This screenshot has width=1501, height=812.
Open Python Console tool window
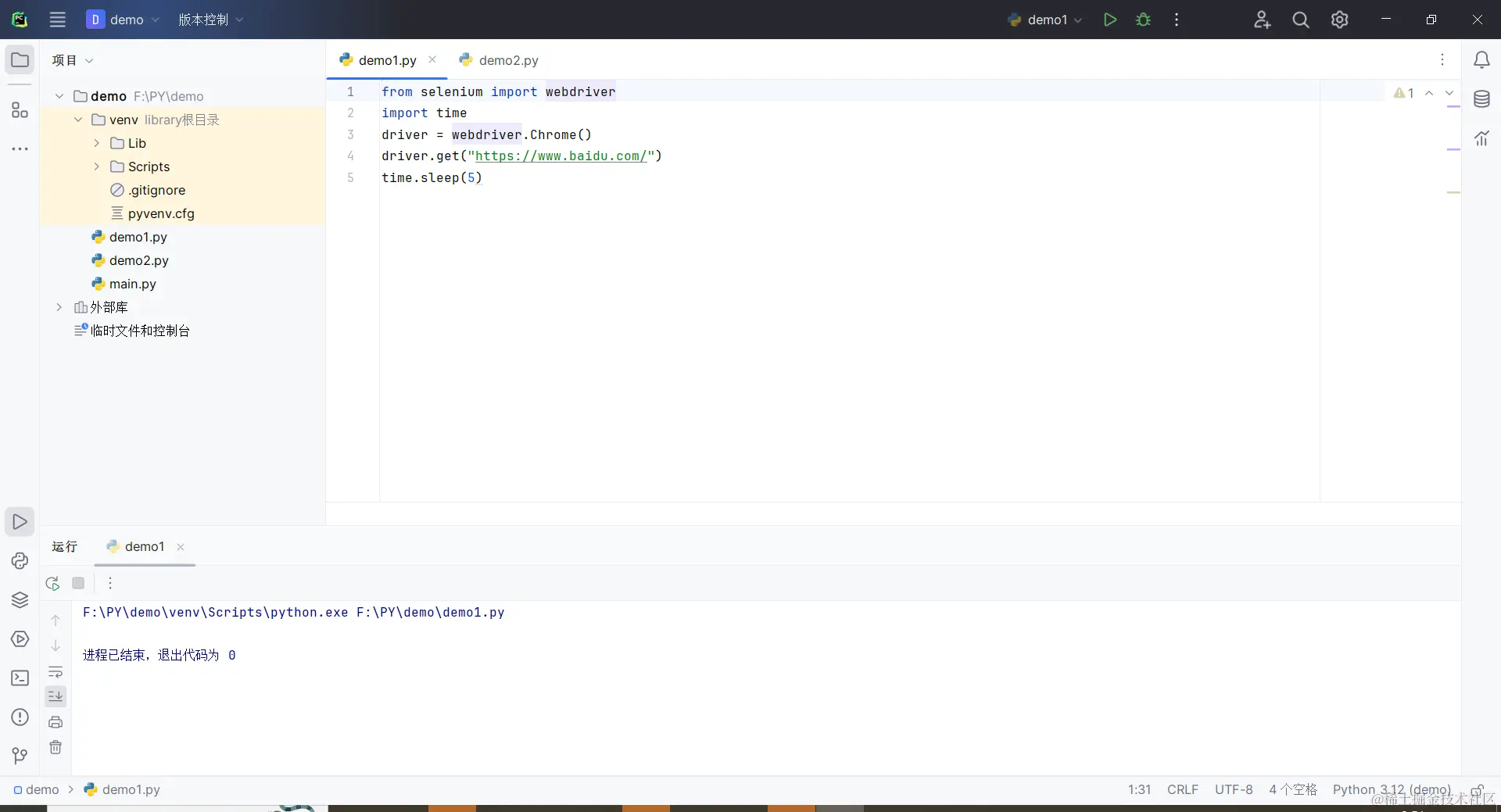[20, 560]
